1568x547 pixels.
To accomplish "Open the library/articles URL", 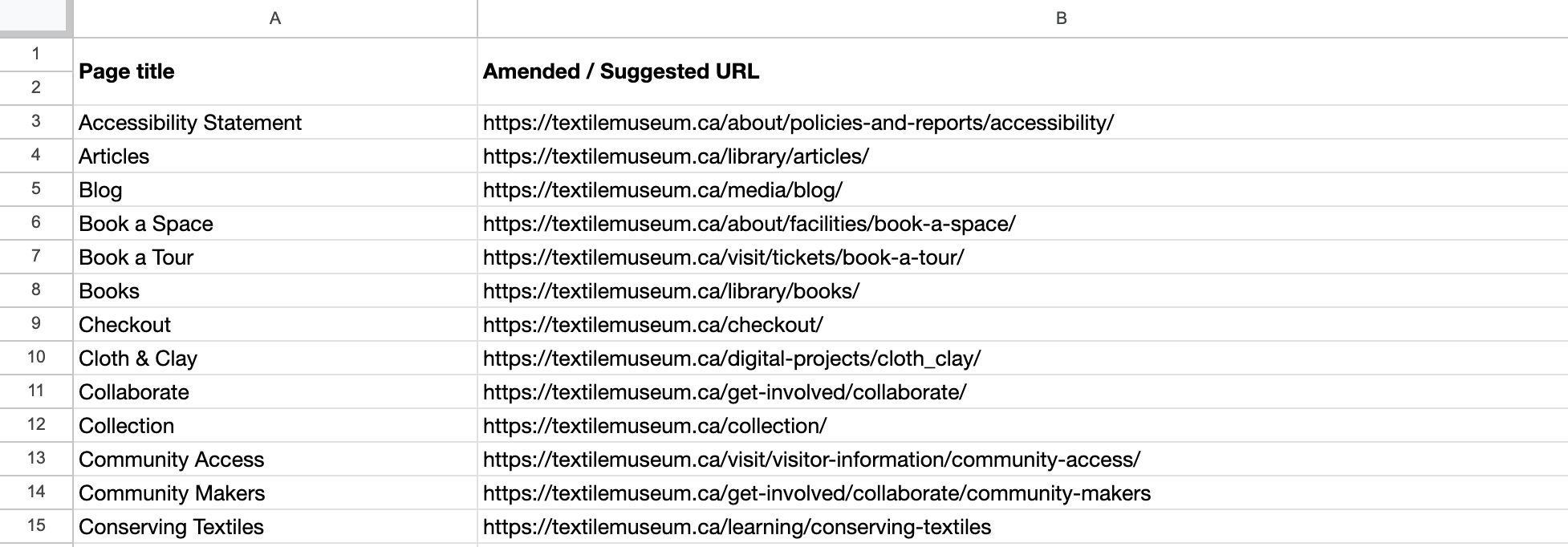I will coord(676,156).
